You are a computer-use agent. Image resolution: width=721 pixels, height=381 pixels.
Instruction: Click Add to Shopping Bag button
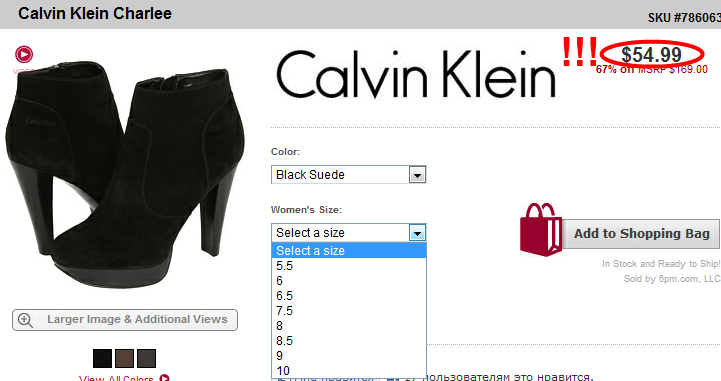pyautogui.click(x=641, y=233)
